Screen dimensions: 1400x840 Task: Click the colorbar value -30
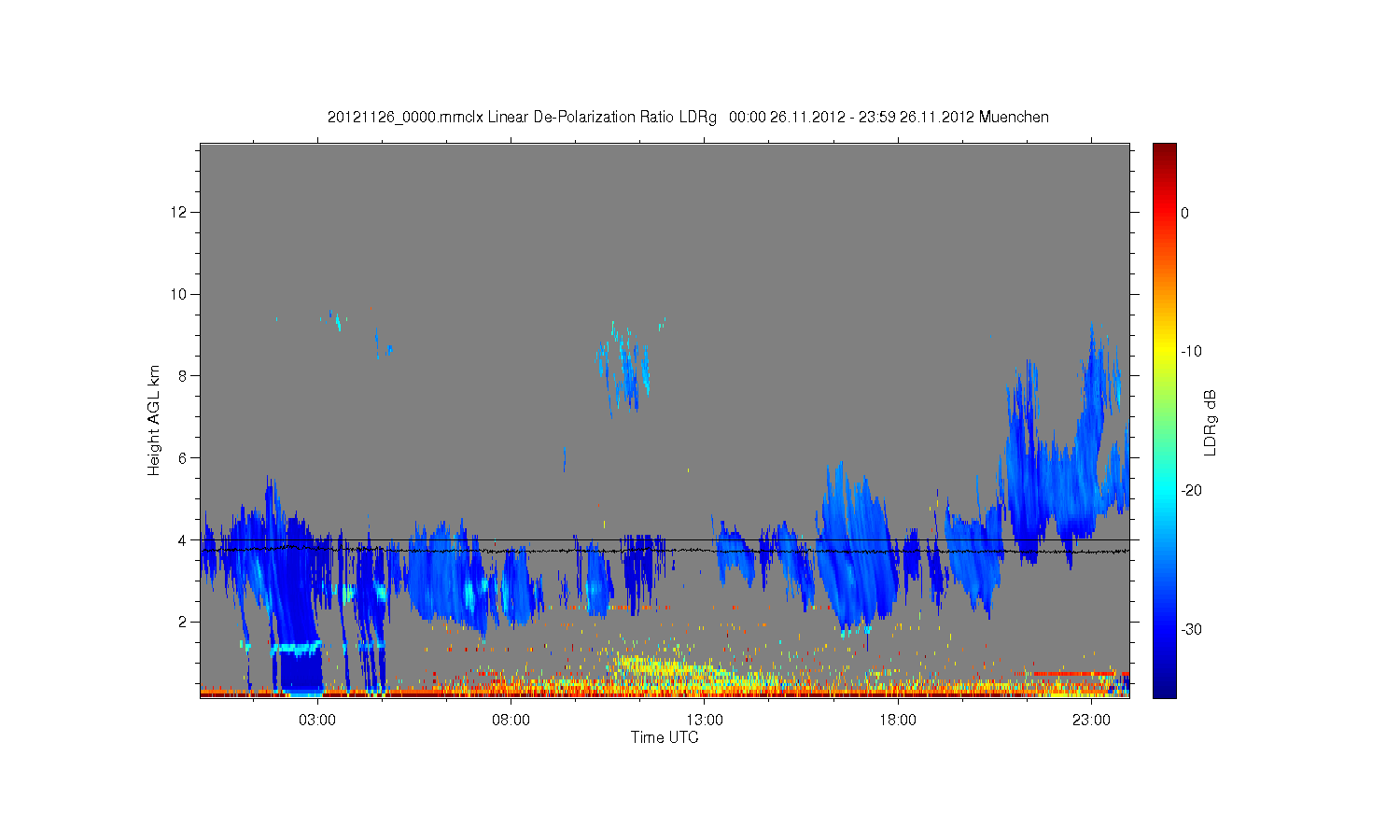(1191, 630)
